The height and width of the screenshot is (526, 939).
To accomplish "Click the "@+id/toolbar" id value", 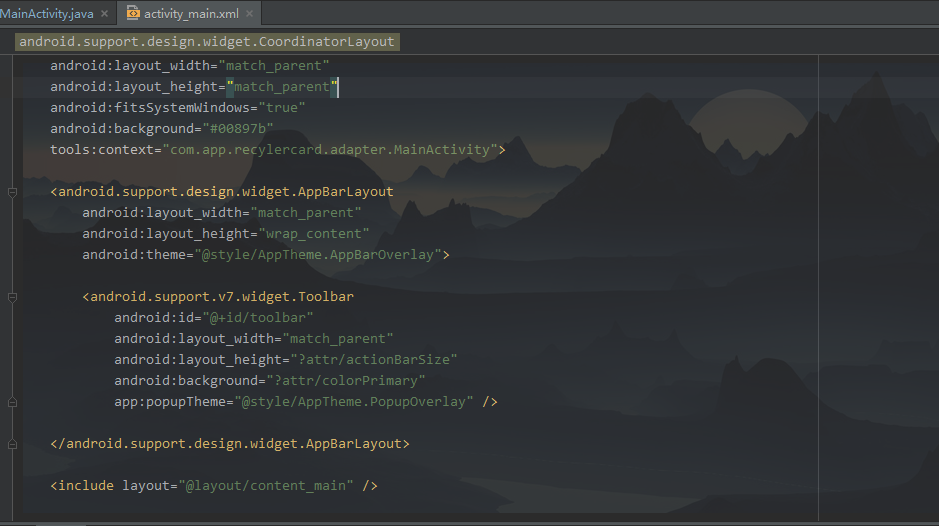I will coord(258,318).
